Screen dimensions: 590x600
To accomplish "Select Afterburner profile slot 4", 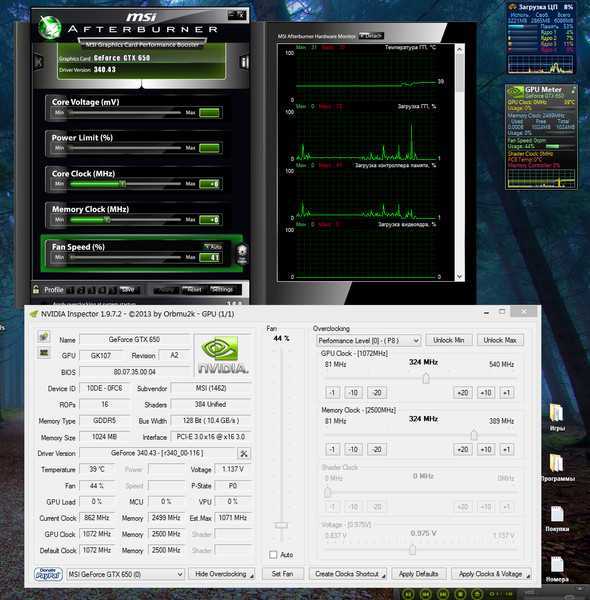I will coord(102,290).
